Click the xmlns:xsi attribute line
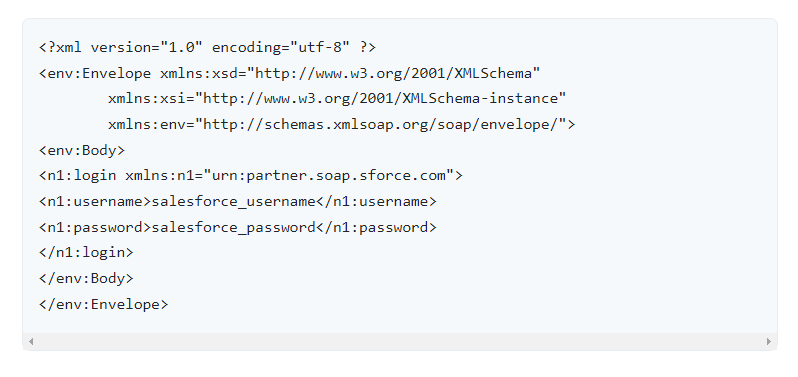 (337, 99)
